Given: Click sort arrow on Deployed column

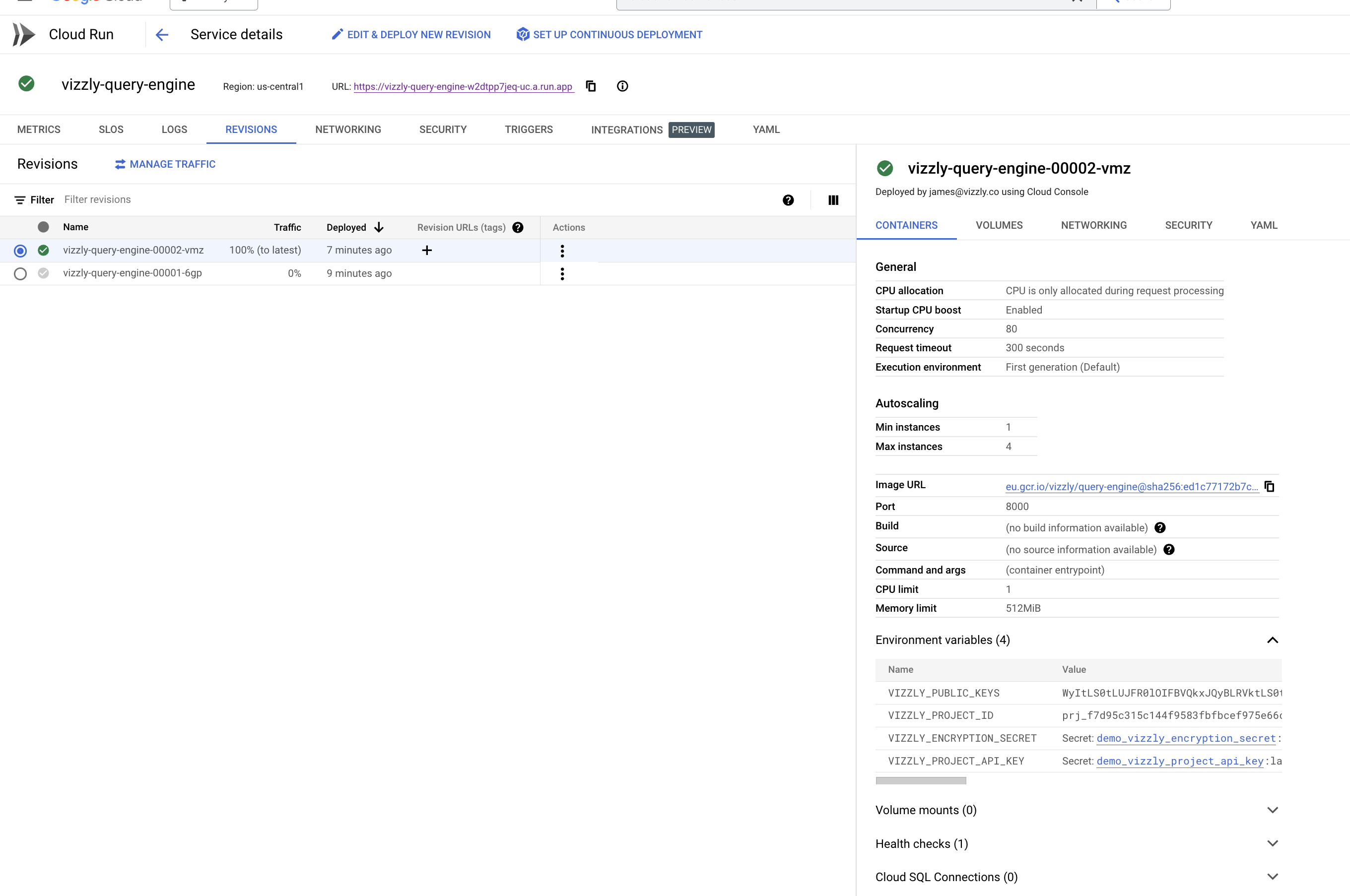Looking at the screenshot, I should tap(378, 227).
